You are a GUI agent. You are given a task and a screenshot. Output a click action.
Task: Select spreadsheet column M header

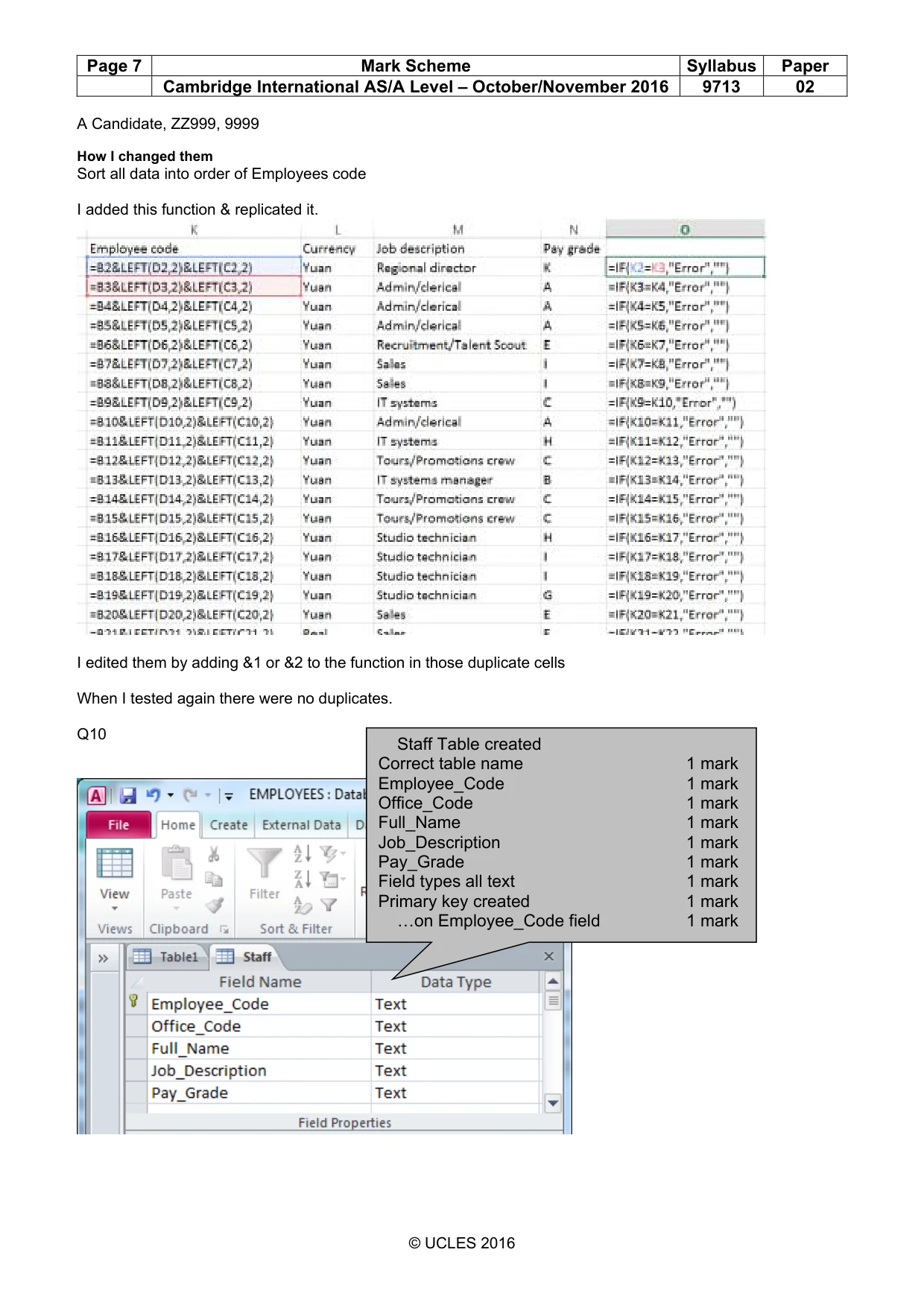pyautogui.click(x=458, y=230)
